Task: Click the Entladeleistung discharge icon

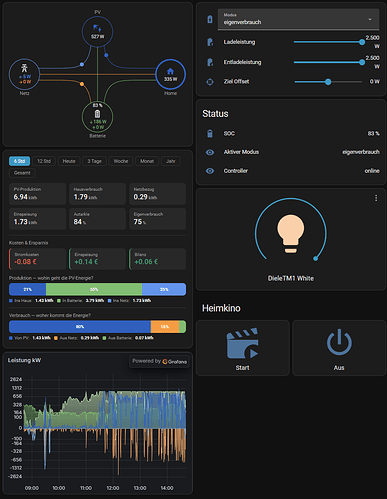Action: pos(210,62)
